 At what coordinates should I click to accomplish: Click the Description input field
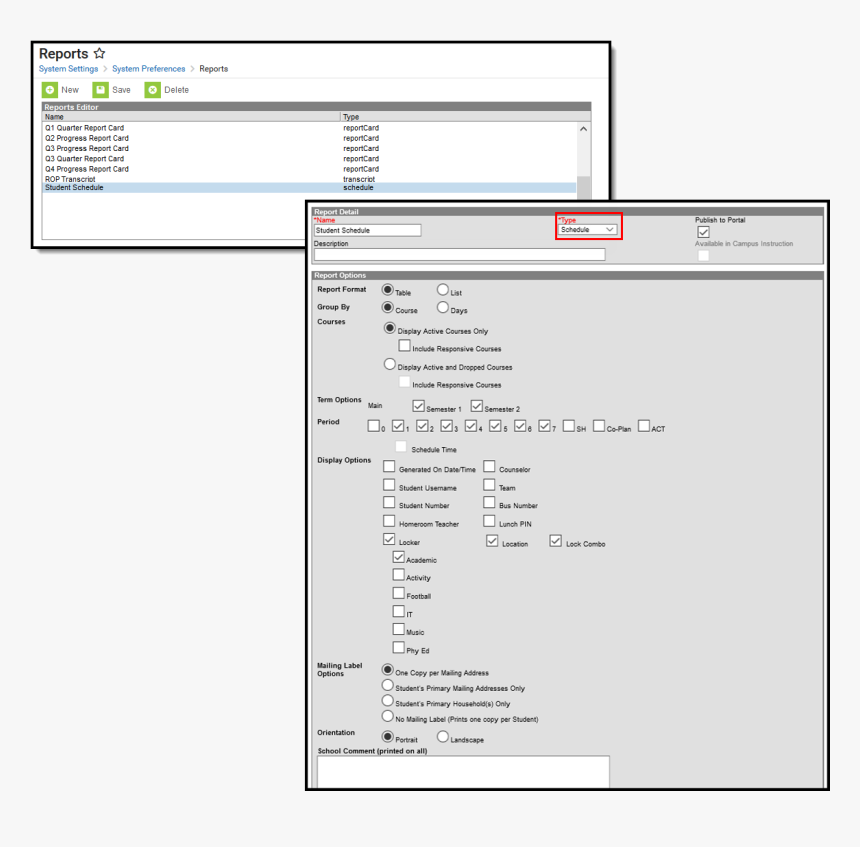pyautogui.click(x=460, y=255)
